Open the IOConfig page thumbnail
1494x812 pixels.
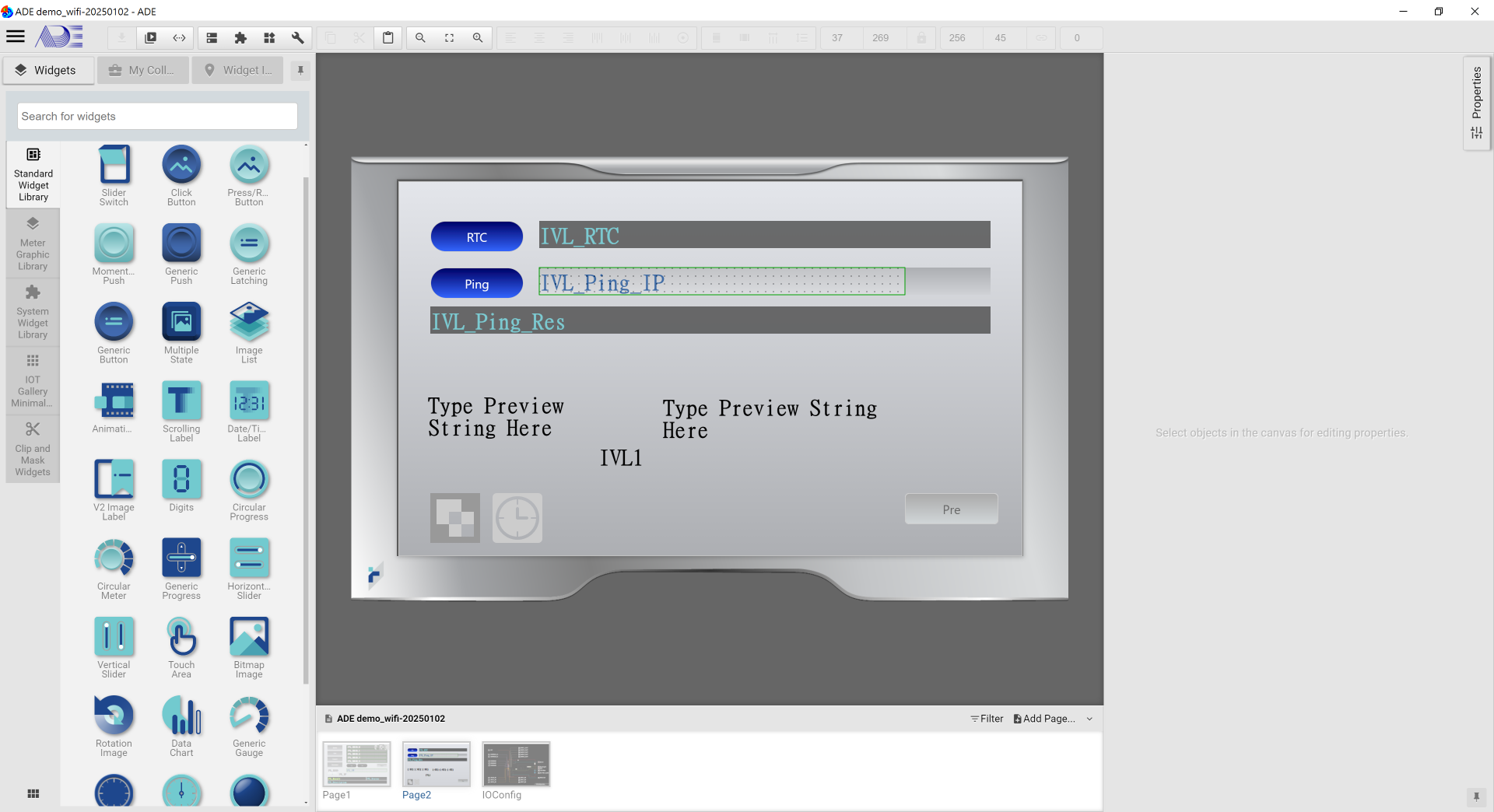click(x=516, y=765)
